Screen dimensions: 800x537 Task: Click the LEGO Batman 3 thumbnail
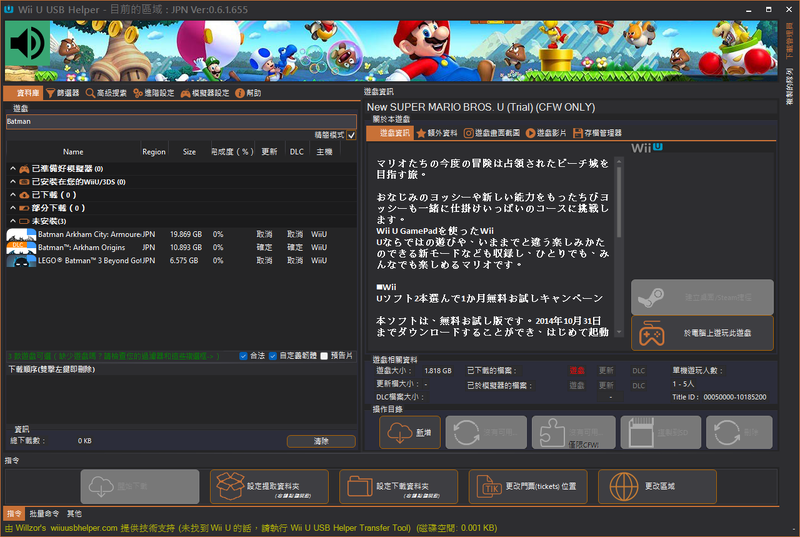21,261
